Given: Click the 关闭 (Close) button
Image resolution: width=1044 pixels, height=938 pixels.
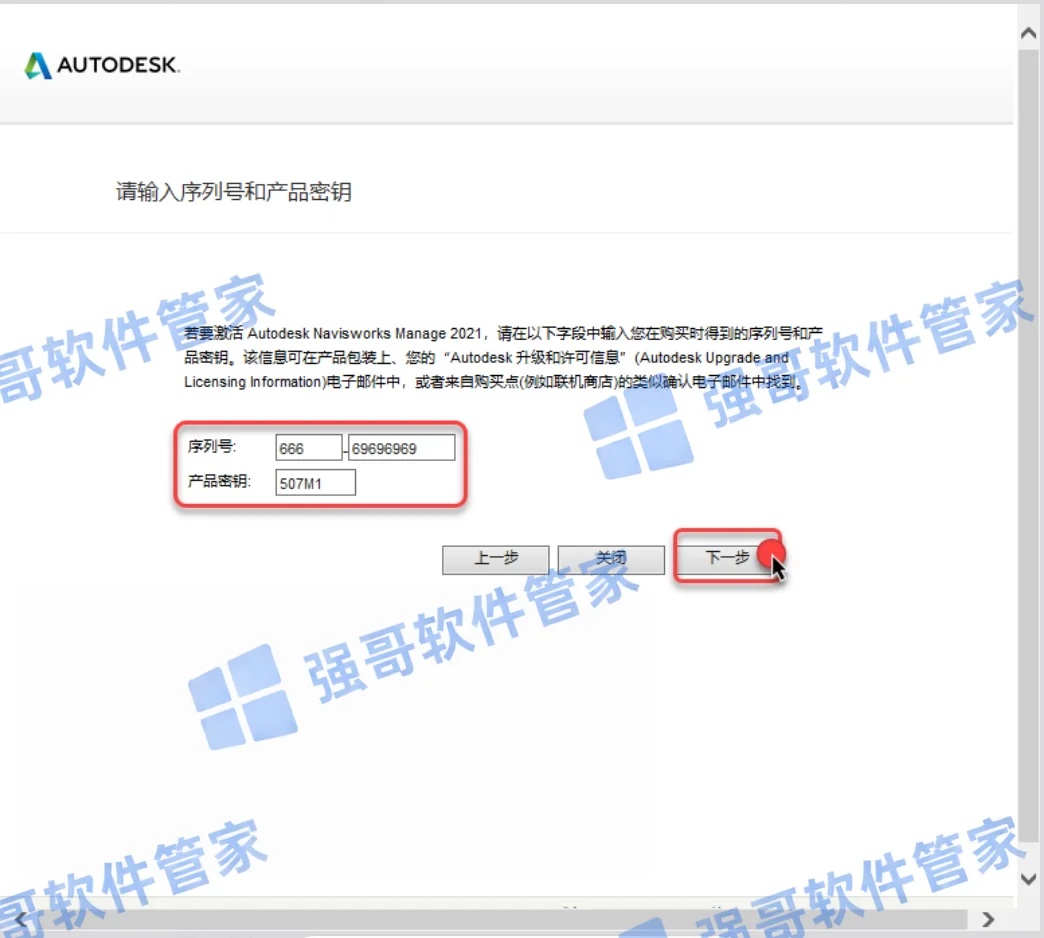Looking at the screenshot, I should point(611,559).
